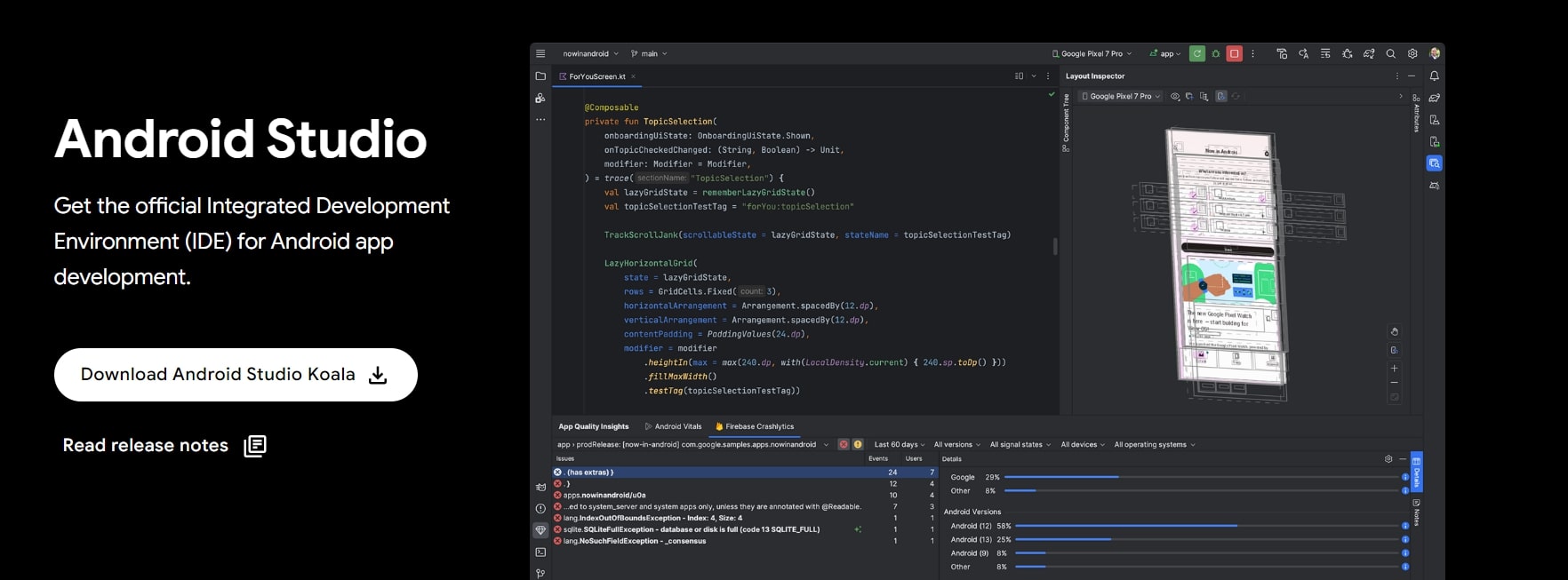Open the hamburger main menu icon
Viewport: 1568px width, 580px height.
pyautogui.click(x=540, y=53)
